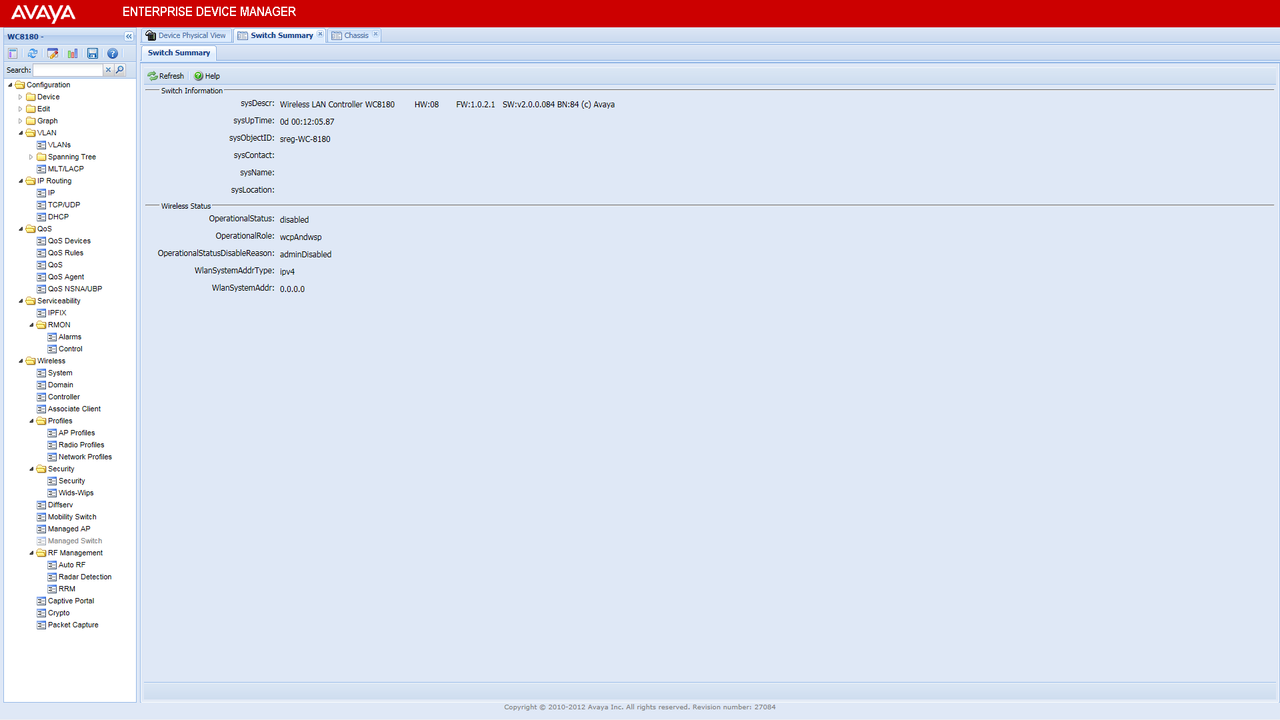1280x720 pixels.
Task: Expand the Edit folder
Action: click(x=20, y=109)
